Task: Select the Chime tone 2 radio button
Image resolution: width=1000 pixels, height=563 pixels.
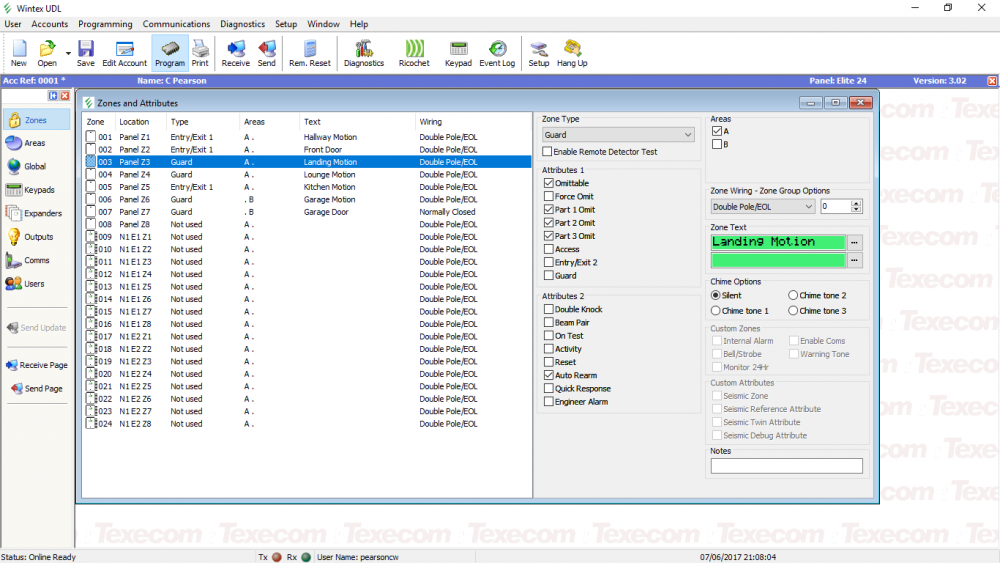Action: pos(793,296)
